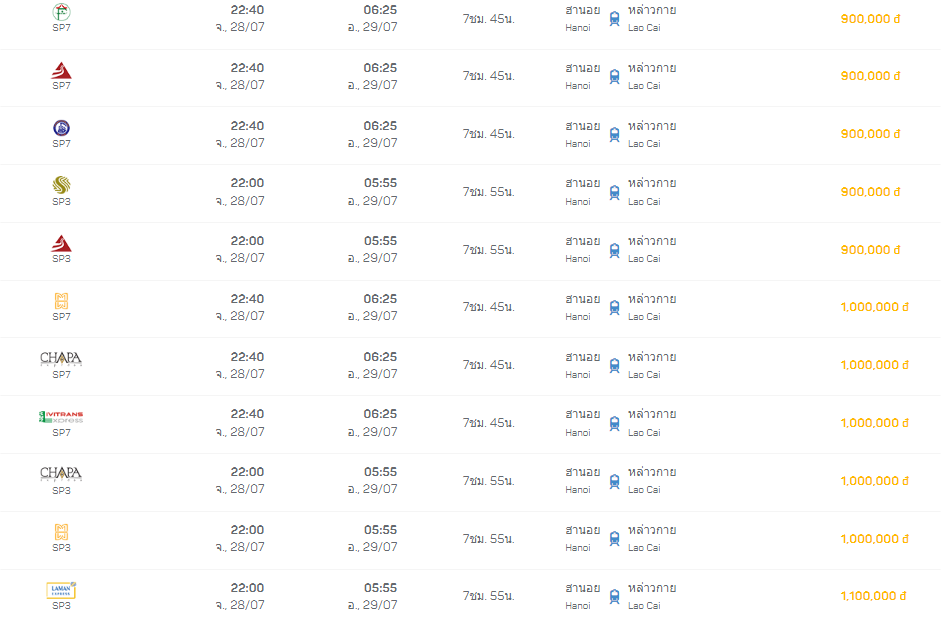941x617 pixels.
Task: Click the 22:00 departure time in the Laman row
Action: pyautogui.click(x=247, y=588)
